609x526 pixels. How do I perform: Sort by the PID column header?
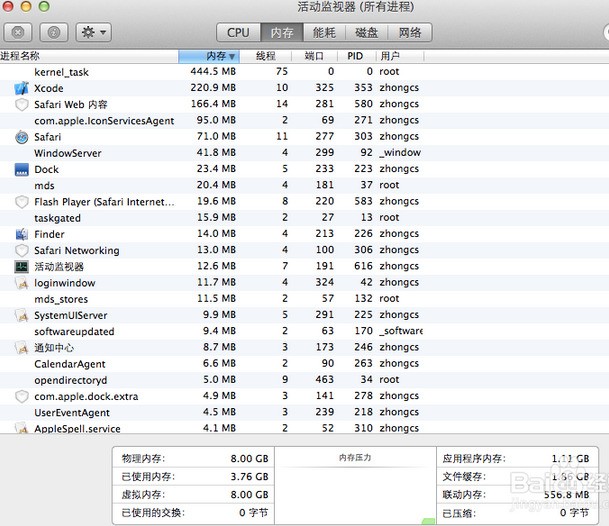355,56
